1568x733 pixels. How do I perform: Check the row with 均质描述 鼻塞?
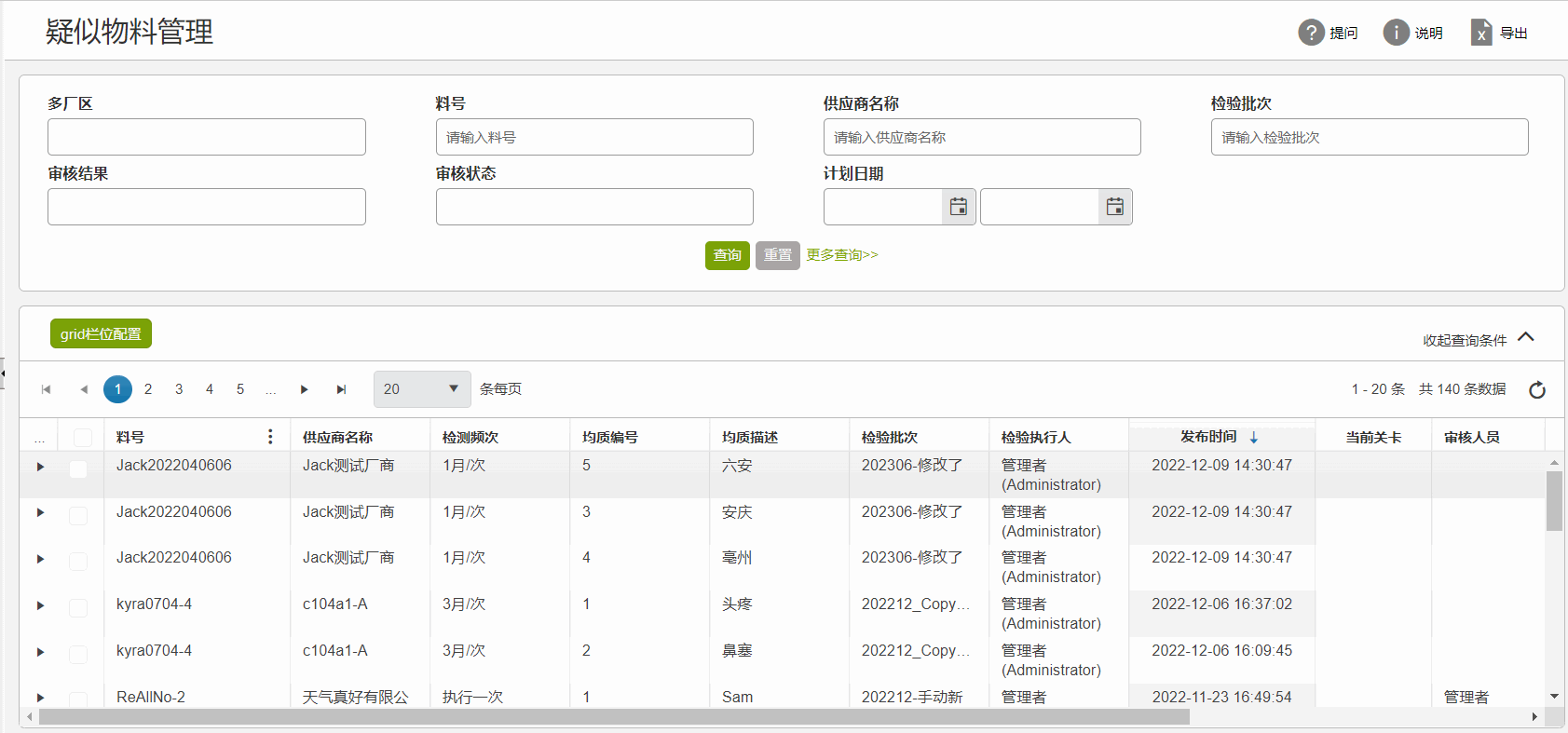(x=78, y=654)
